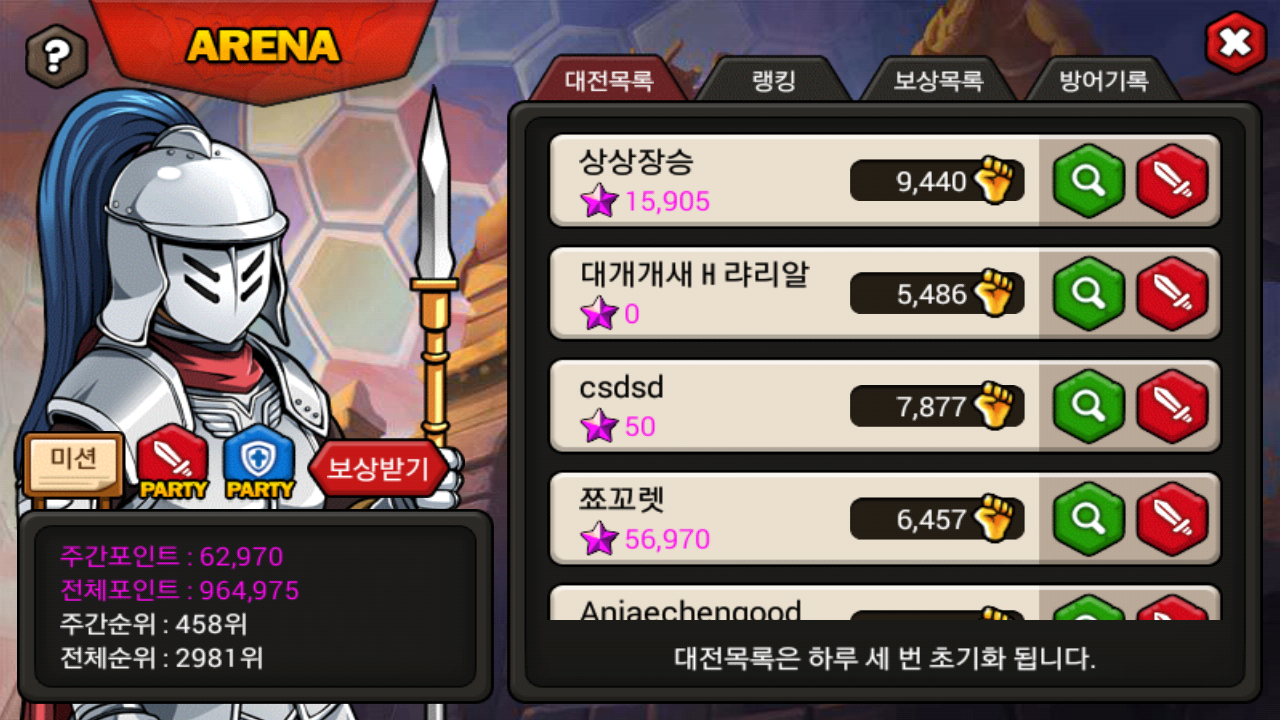The width and height of the screenshot is (1280, 720).
Task: Open the blue defense PARTY shield icon
Action: tap(259, 462)
